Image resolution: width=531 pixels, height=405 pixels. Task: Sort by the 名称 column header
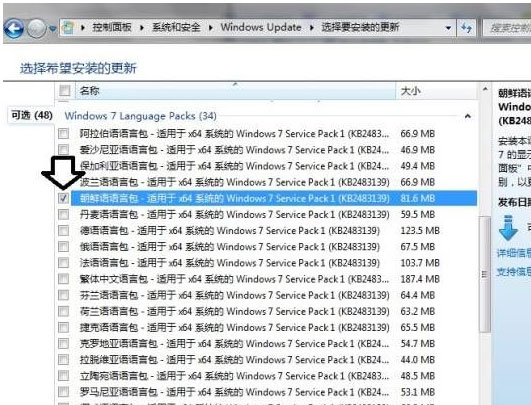click(235, 91)
